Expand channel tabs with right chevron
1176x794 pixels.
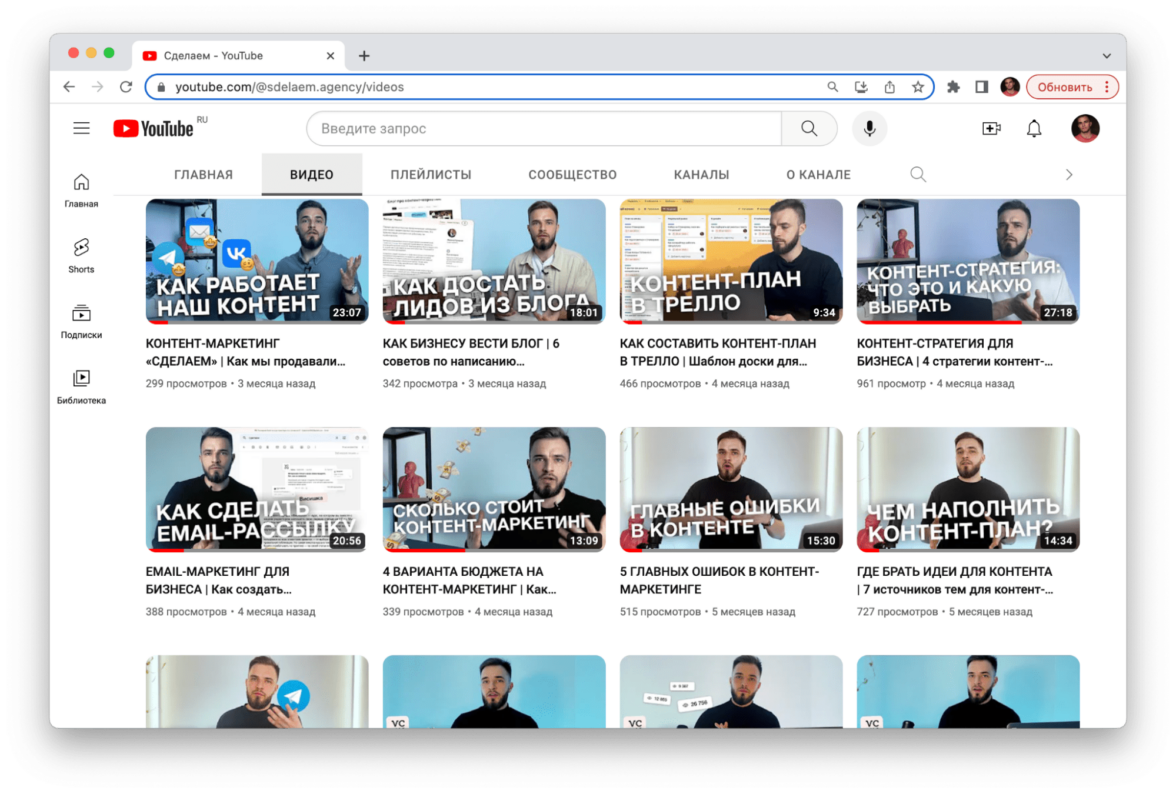(1068, 174)
